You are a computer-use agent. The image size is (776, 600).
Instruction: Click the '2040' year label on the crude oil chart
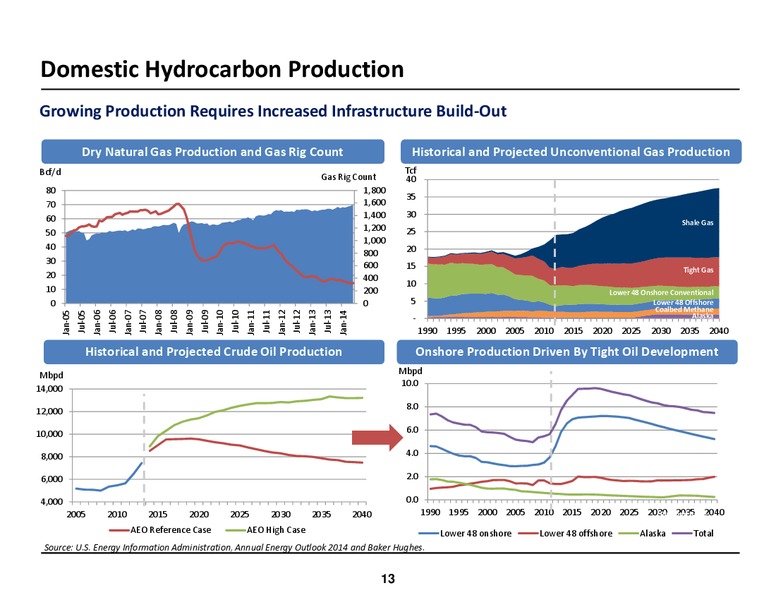[362, 514]
